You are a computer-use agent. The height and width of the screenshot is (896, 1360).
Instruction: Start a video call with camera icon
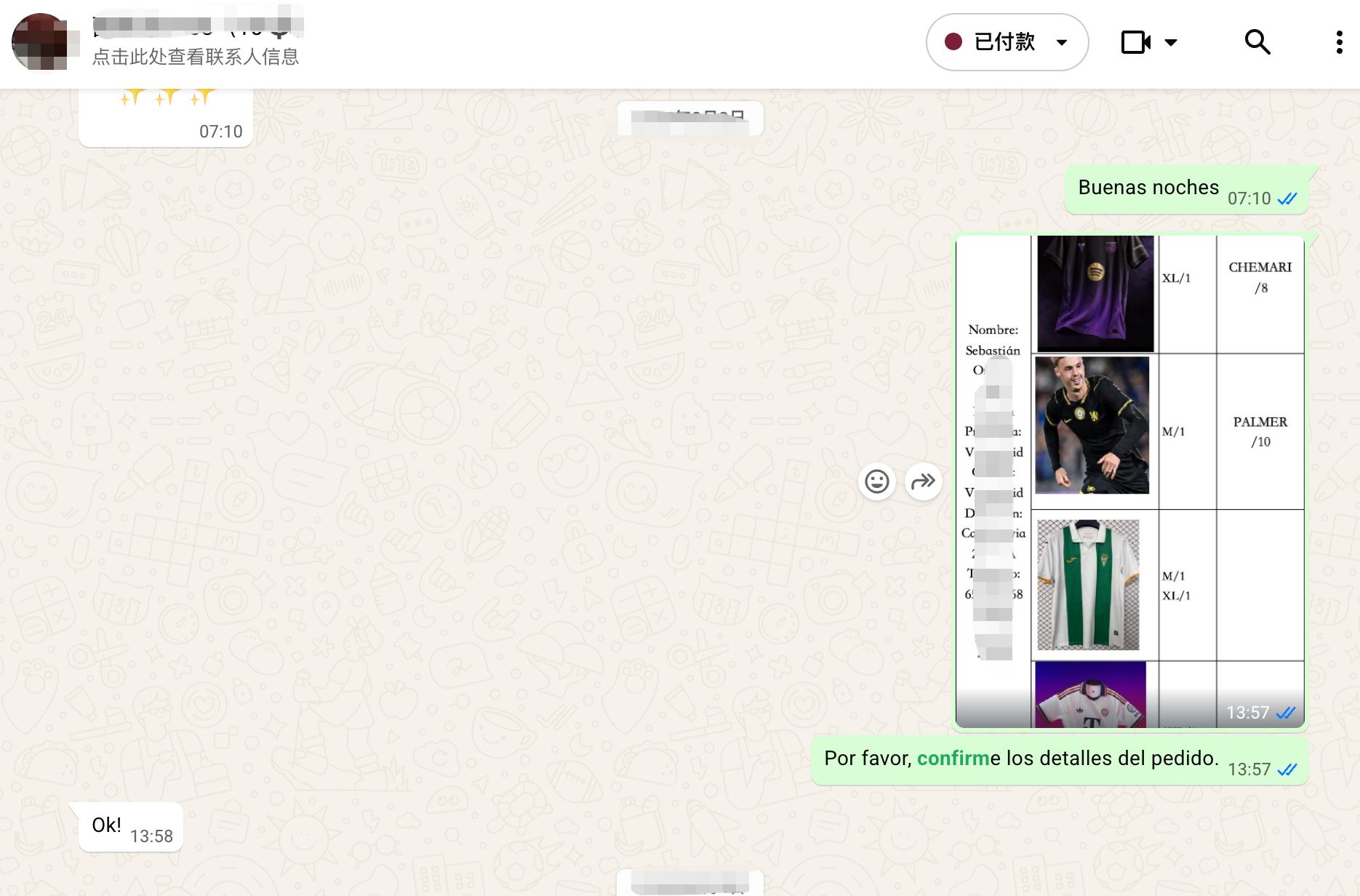pyautogui.click(x=1136, y=42)
